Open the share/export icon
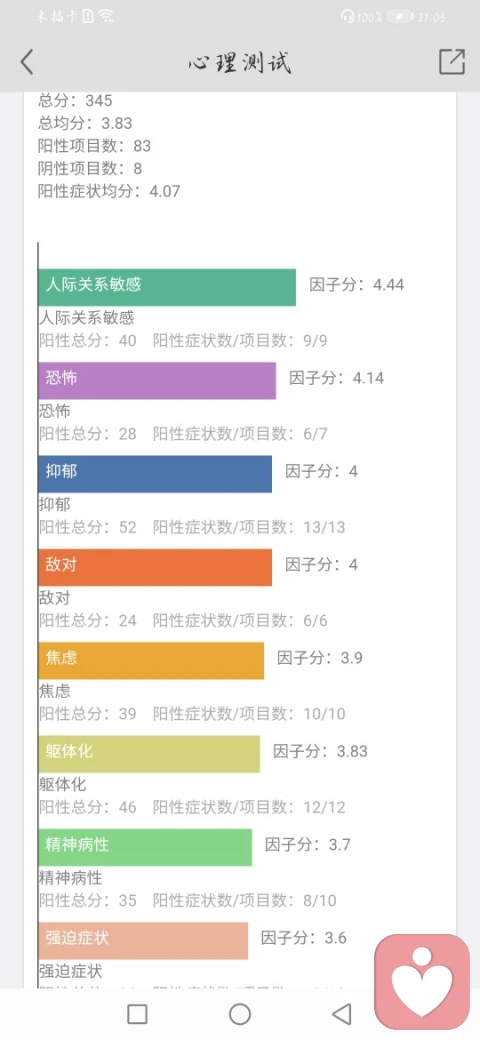 452,61
